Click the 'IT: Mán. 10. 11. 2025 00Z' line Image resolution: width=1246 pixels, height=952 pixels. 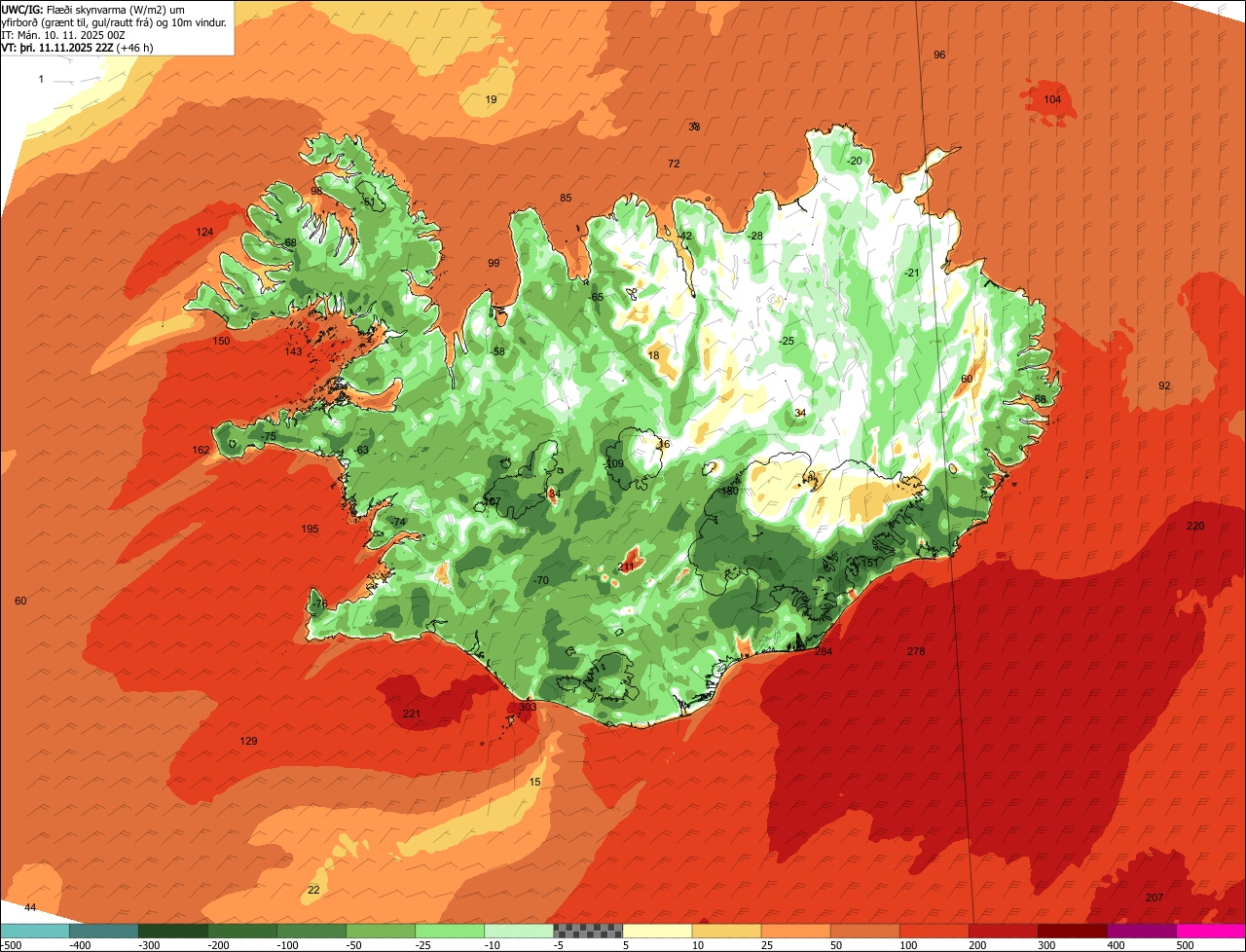click(63, 34)
